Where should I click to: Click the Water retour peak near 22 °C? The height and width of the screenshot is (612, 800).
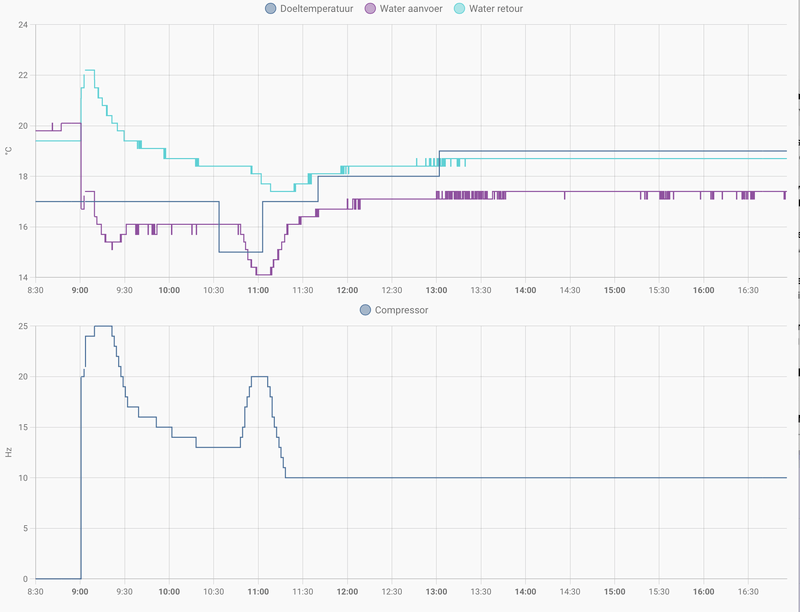click(x=90, y=70)
